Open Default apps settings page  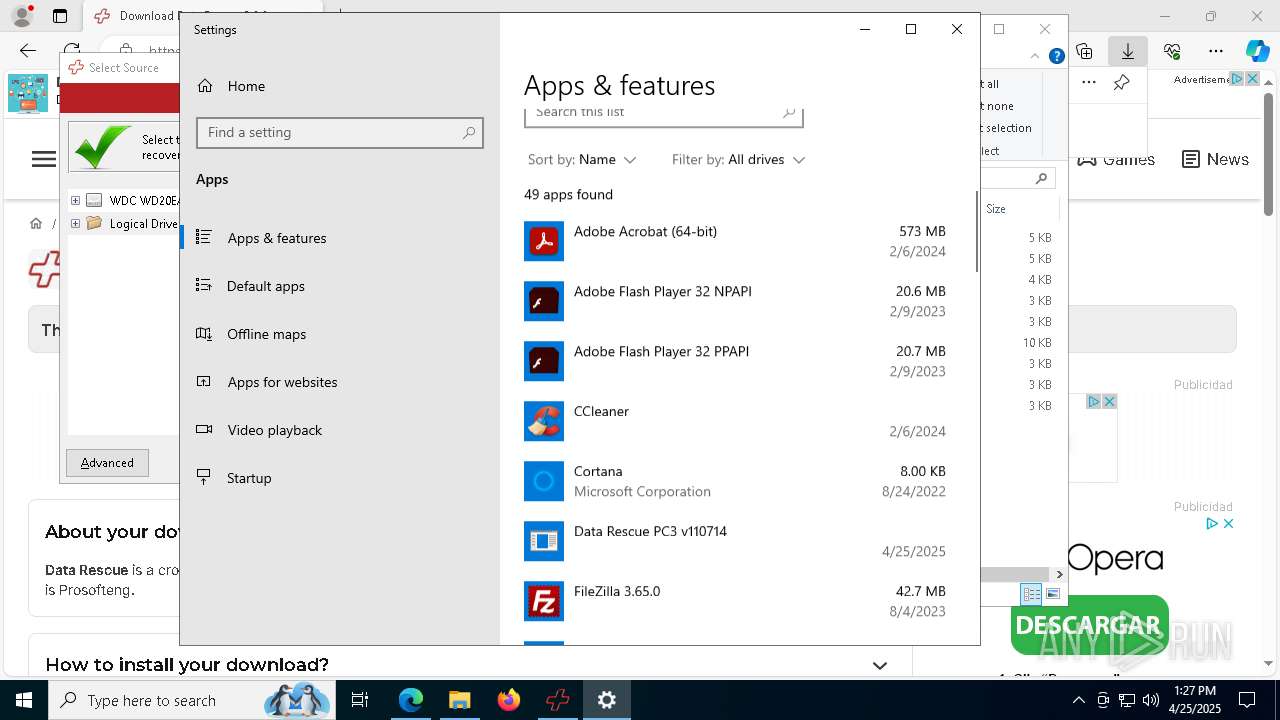pyautogui.click(x=339, y=286)
